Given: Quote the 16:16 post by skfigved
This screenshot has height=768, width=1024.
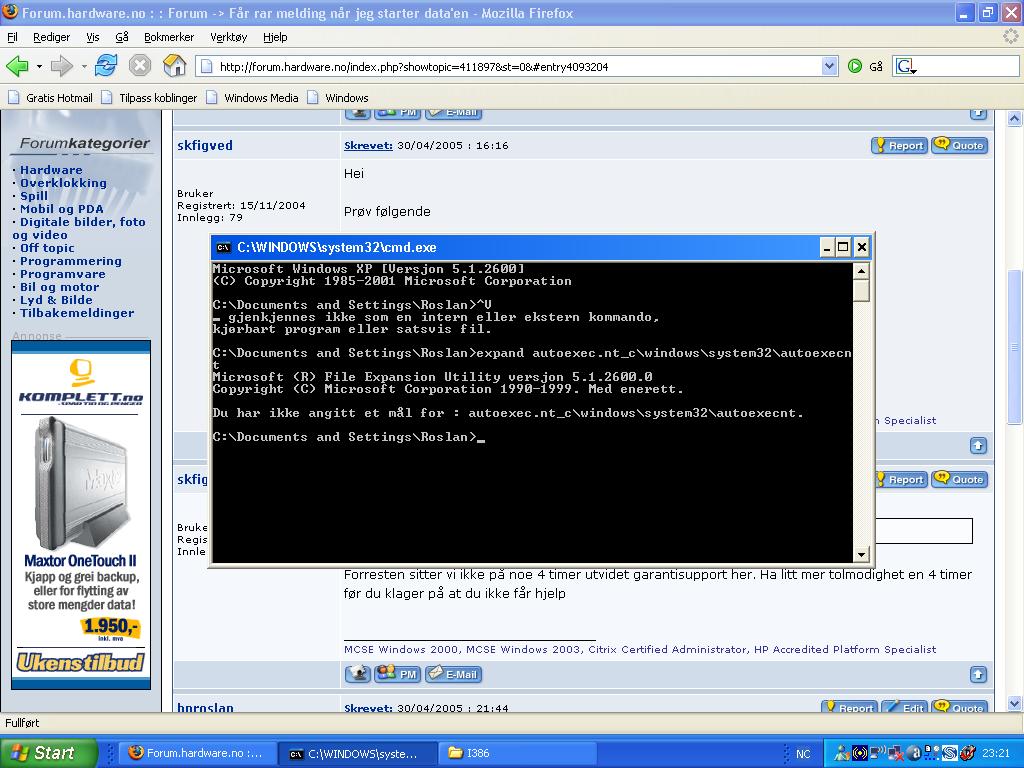Looking at the screenshot, I should 959,145.
